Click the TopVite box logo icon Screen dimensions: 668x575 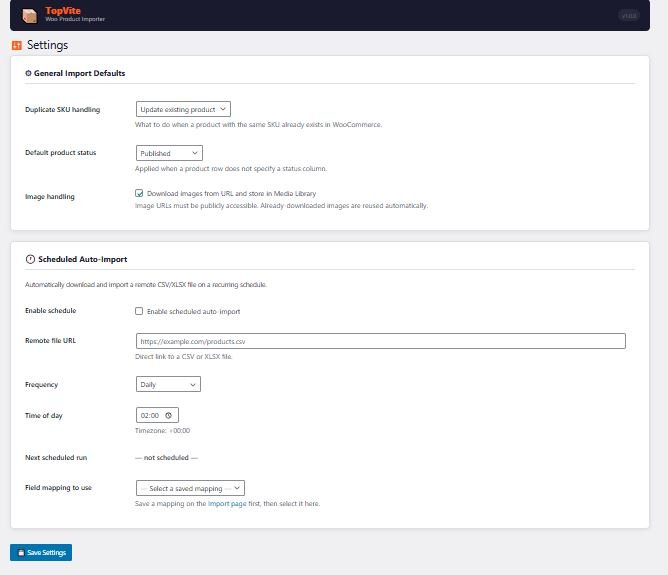[x=29, y=15]
